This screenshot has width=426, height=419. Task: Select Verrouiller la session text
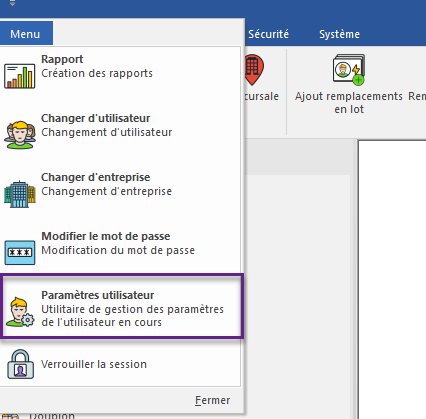(94, 364)
